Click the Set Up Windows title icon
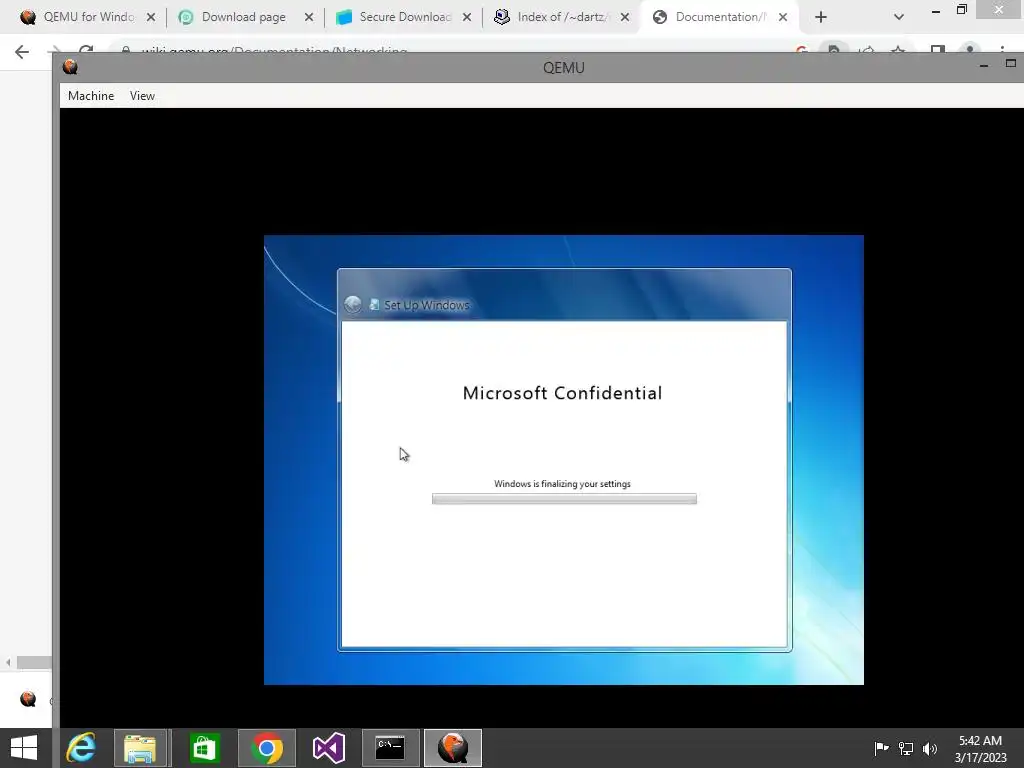 coord(374,304)
